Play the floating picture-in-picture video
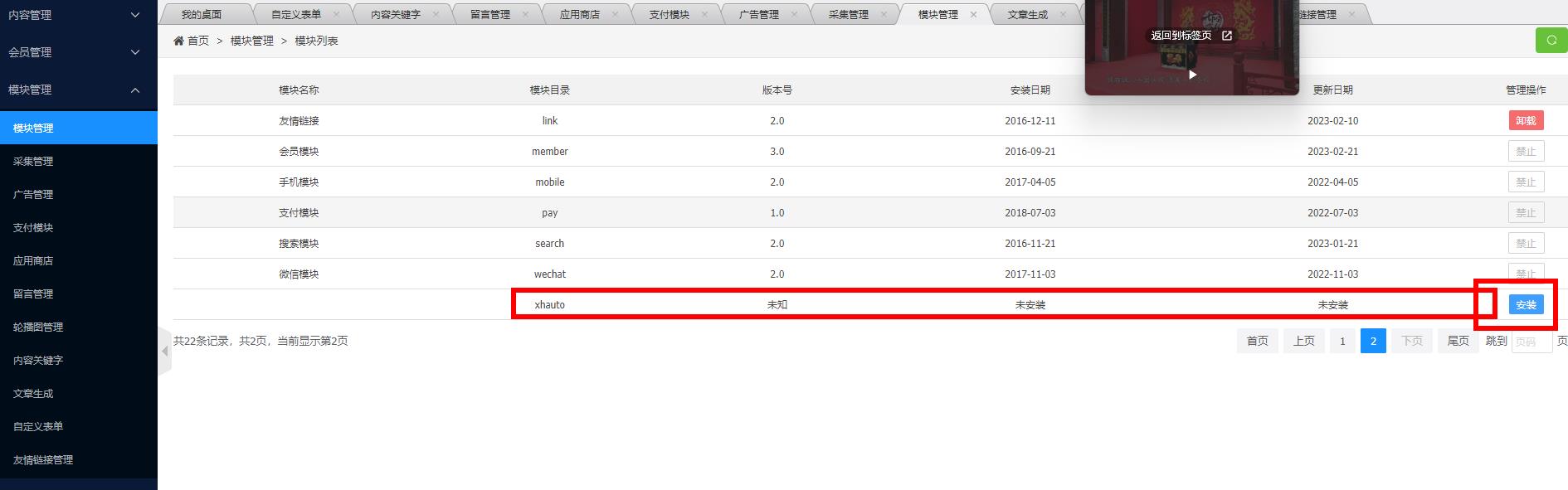This screenshot has width=1568, height=490. (1192, 75)
